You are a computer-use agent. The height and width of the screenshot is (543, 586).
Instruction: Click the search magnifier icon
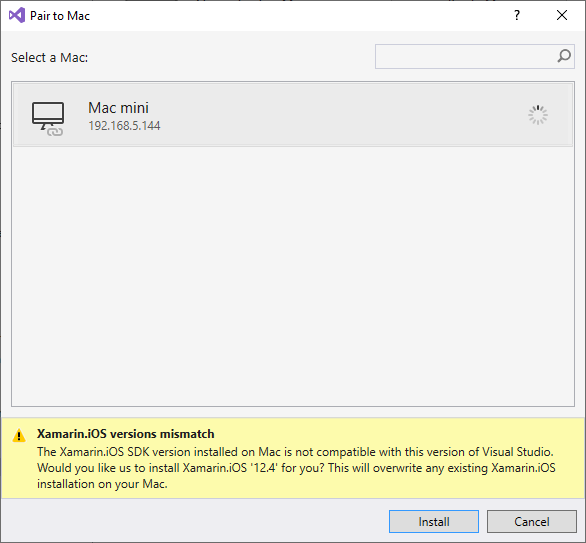tap(564, 56)
